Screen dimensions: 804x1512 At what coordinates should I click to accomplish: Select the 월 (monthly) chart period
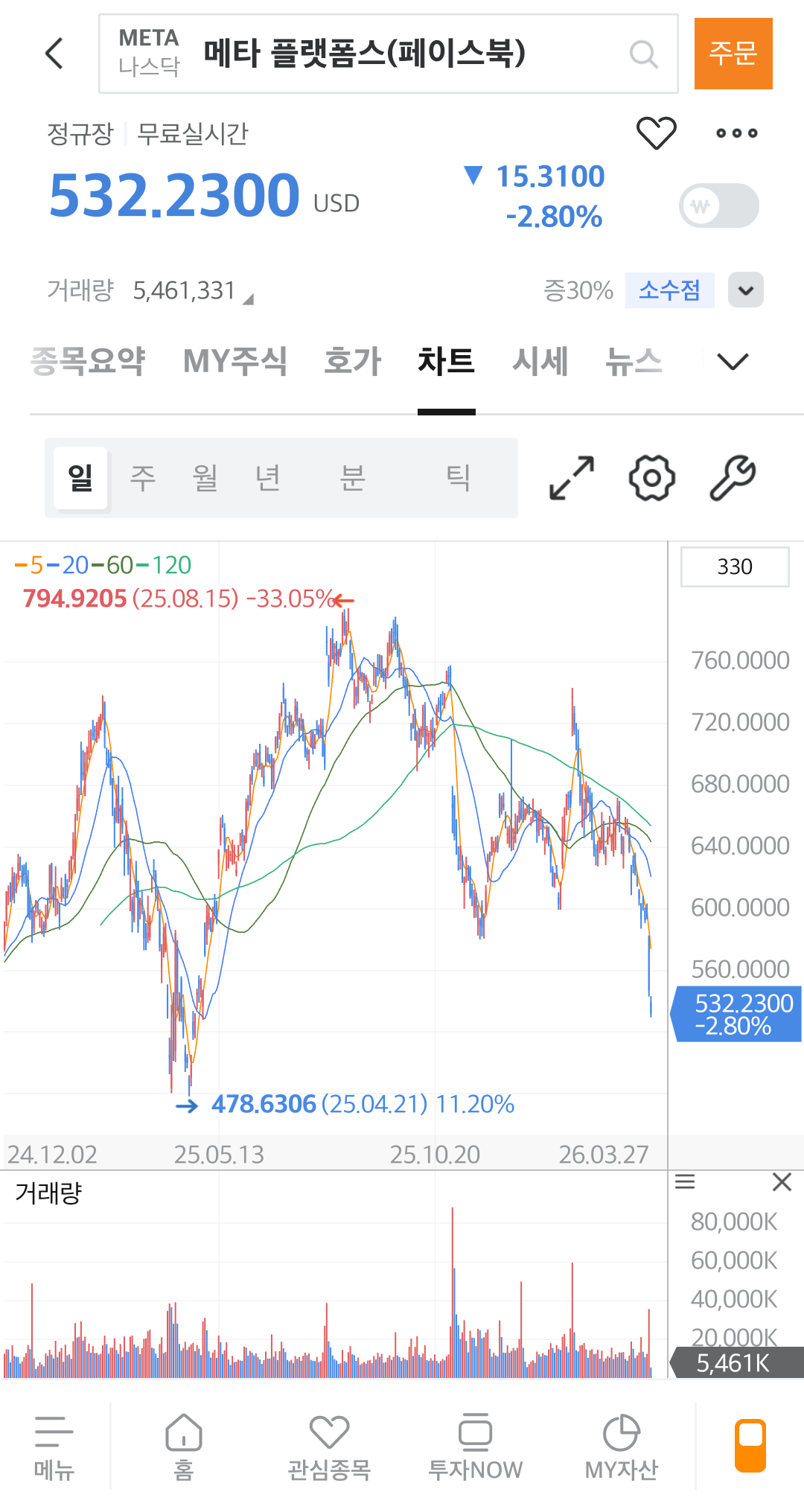(205, 478)
